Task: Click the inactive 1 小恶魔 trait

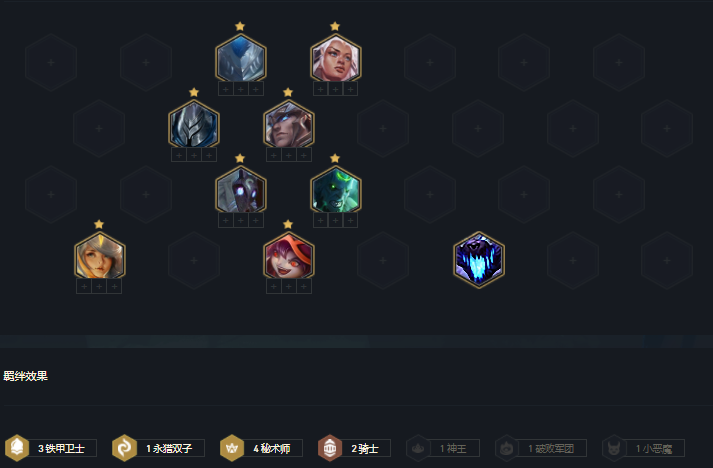Action: click(x=643, y=448)
